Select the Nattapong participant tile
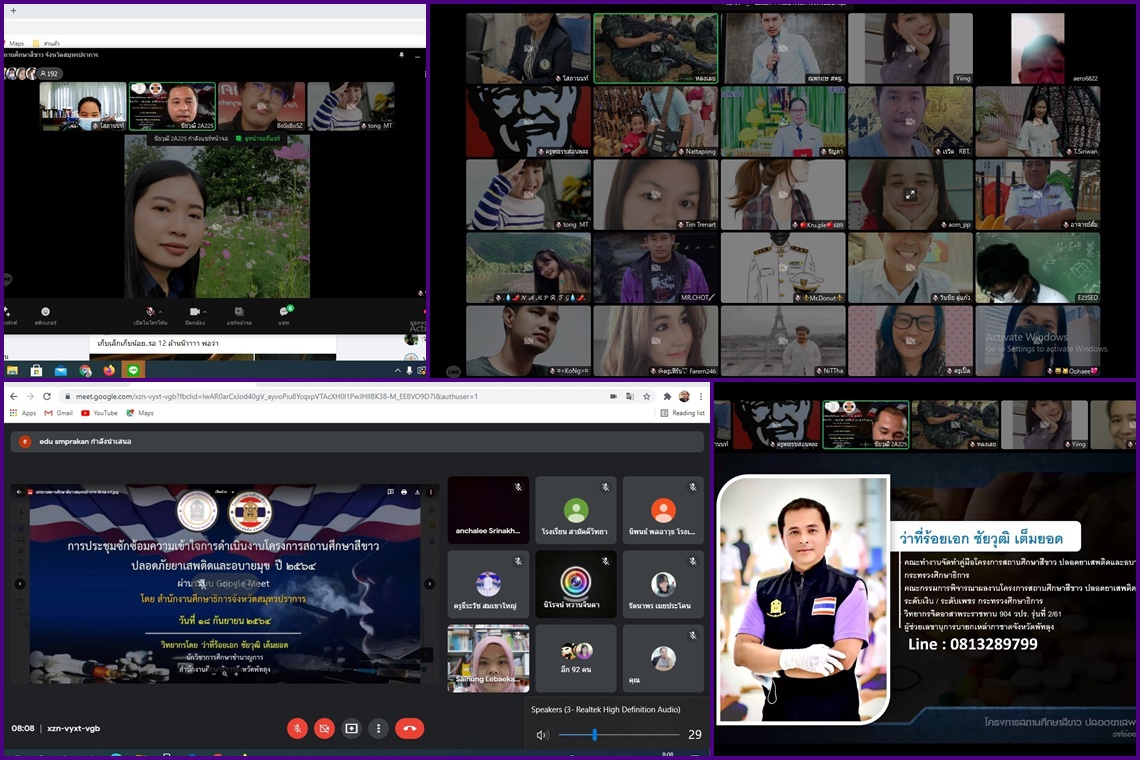Image resolution: width=1140 pixels, height=760 pixels. 655,121
